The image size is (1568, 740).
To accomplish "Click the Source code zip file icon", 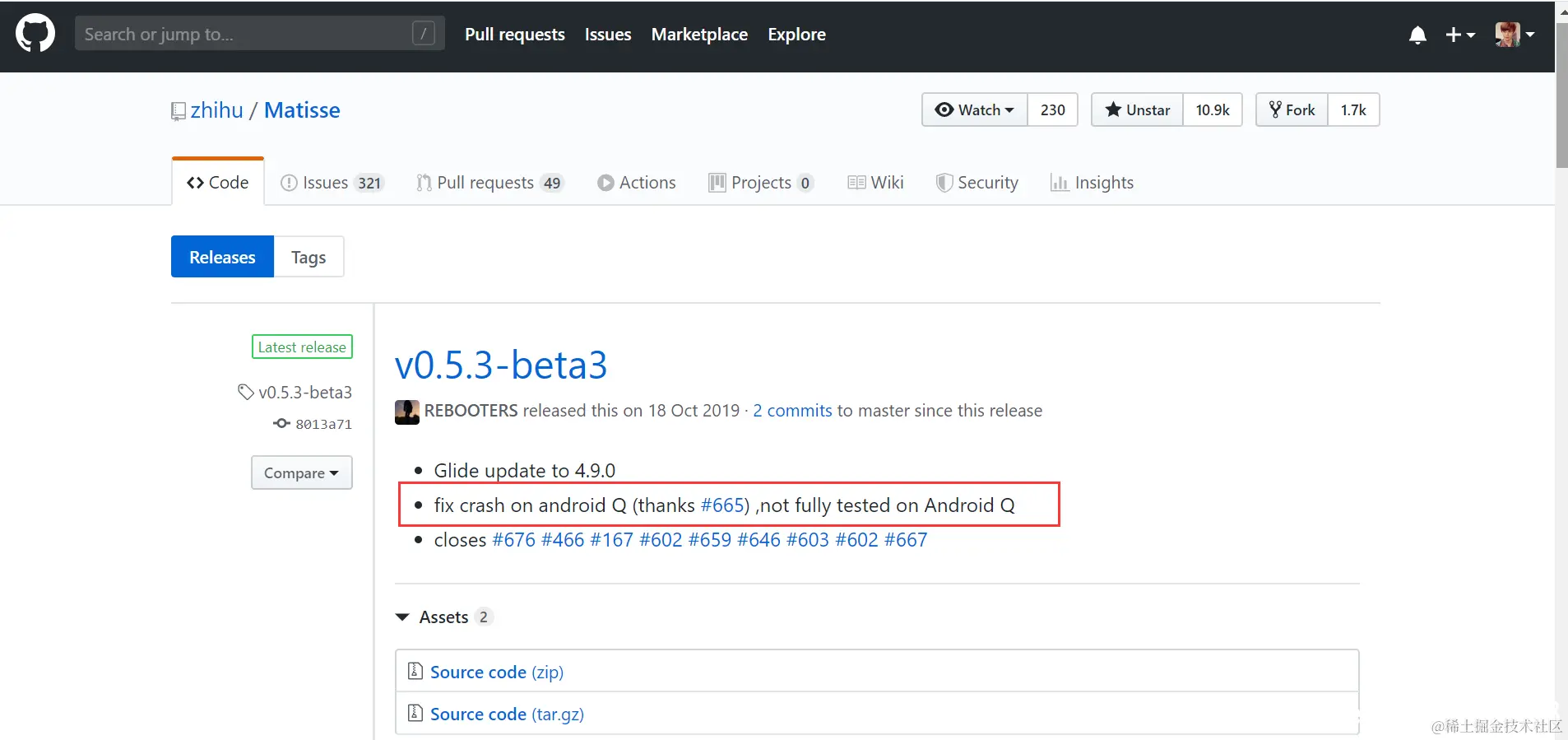I will [x=415, y=672].
